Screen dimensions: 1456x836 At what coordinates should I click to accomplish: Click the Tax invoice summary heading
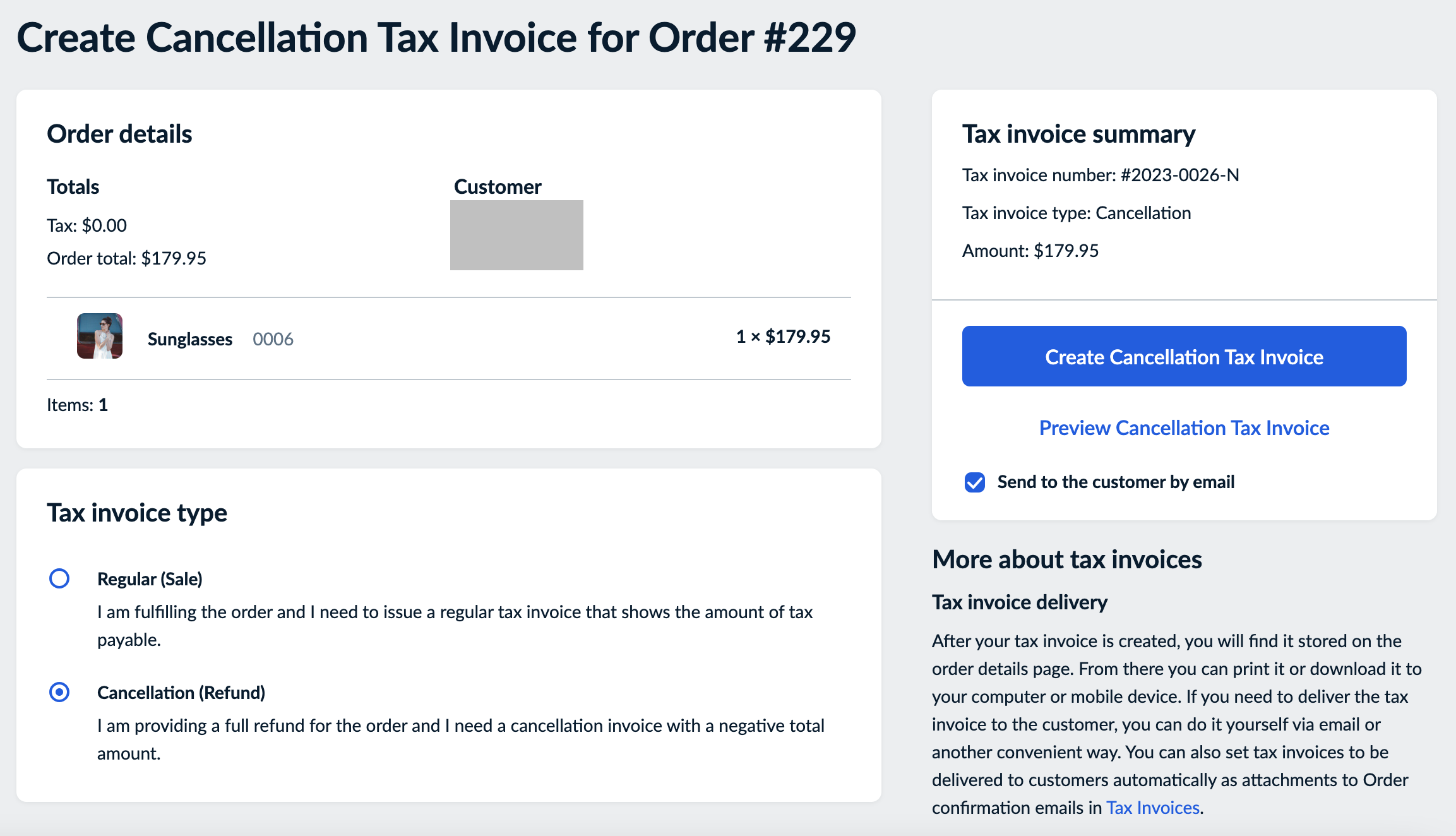[1079, 134]
